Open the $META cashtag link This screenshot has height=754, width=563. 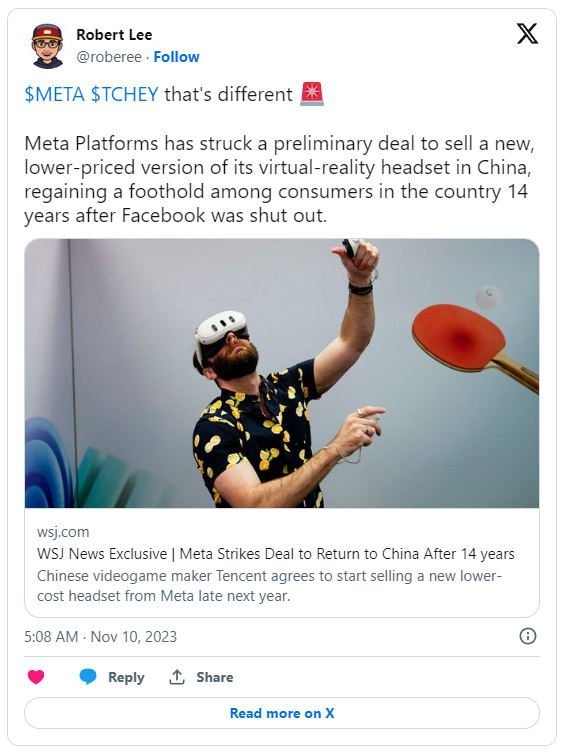[54, 94]
